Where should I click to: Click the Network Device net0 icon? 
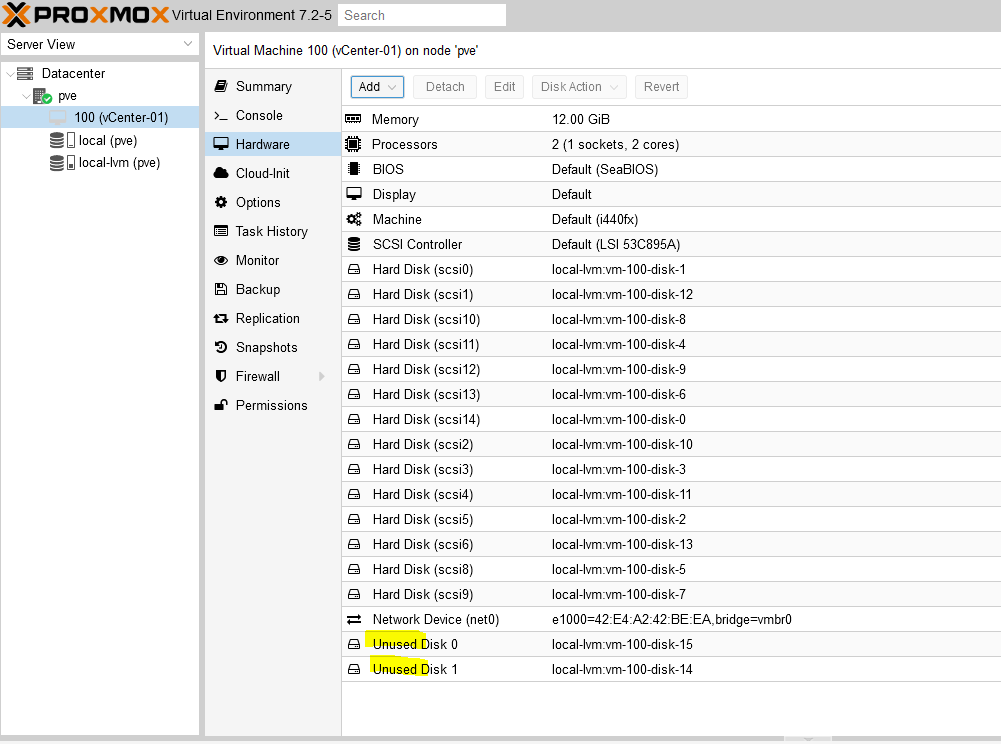(x=353, y=619)
